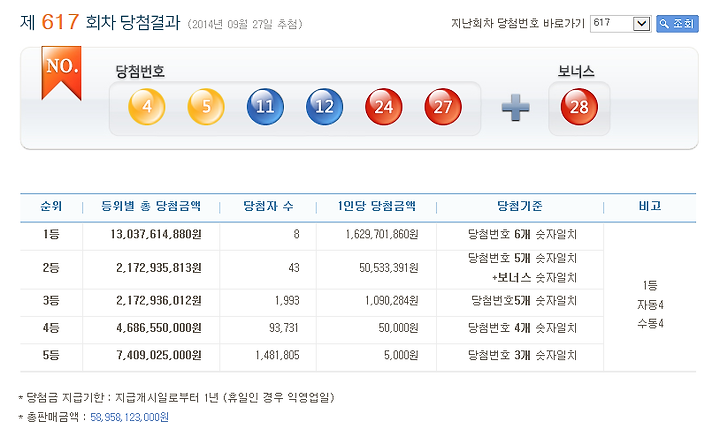Click the 5등 rank cell
Screen dimensions: 720x429
pos(51,355)
